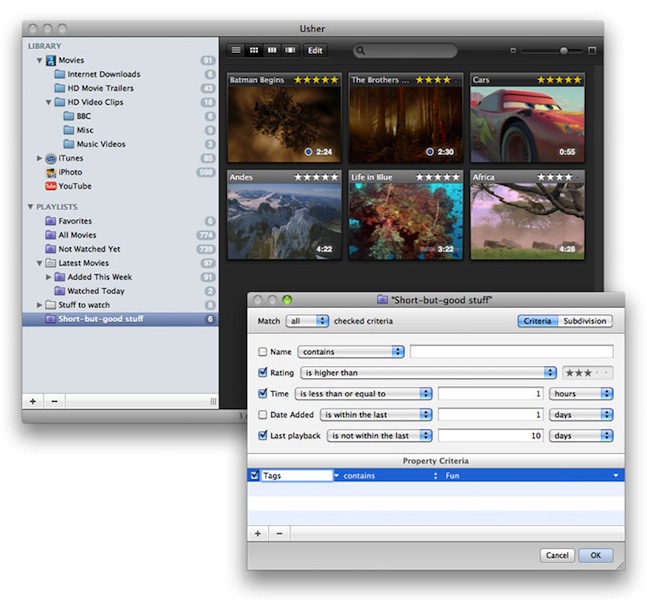
Task: Switch to list view icon in toolbar
Action: point(236,50)
